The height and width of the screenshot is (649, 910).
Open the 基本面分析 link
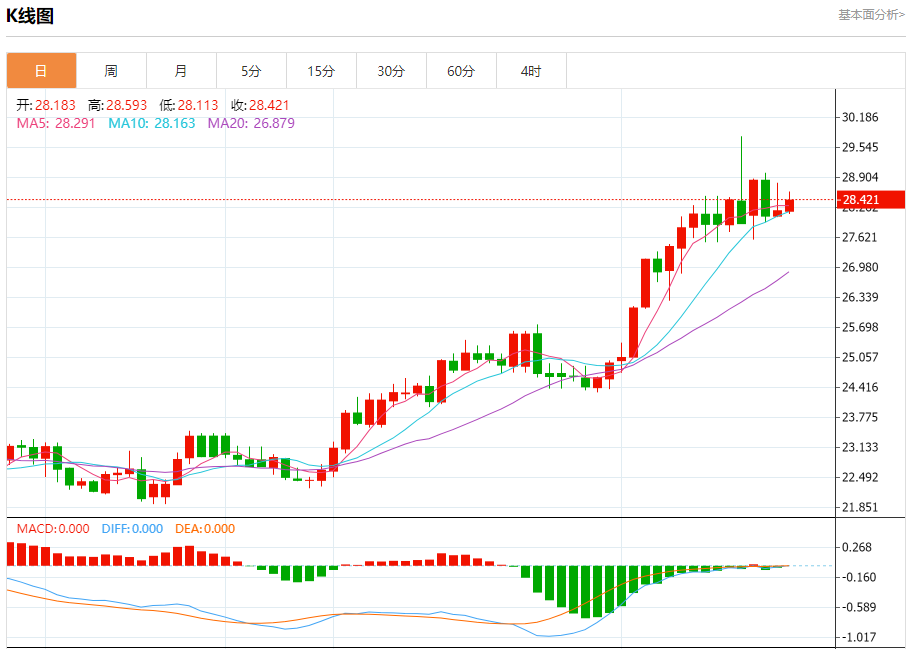click(871, 15)
